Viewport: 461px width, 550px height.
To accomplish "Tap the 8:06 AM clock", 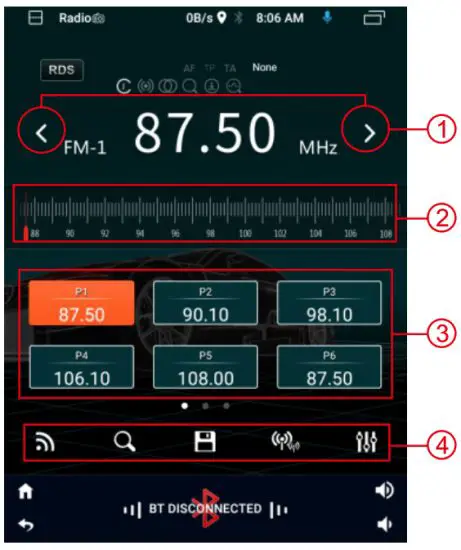I will tap(280, 18).
